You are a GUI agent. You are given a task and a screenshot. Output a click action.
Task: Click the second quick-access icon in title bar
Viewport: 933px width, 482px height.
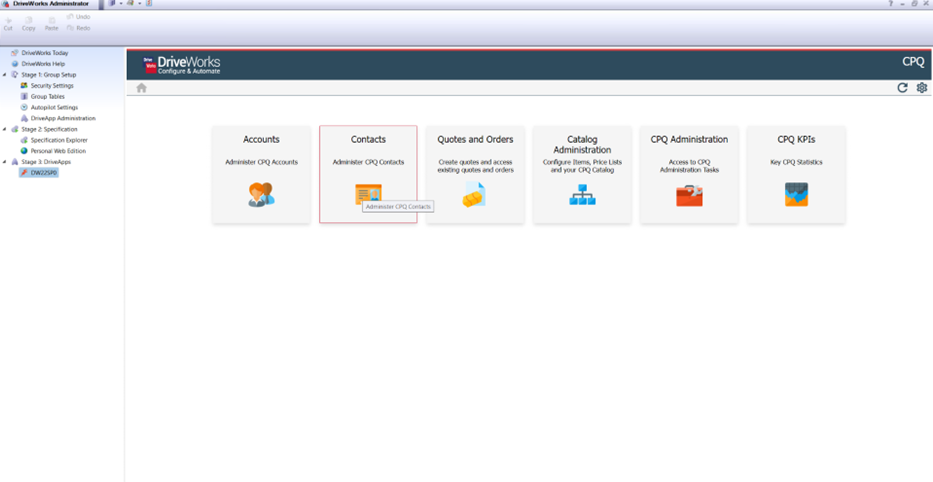(130, 4)
